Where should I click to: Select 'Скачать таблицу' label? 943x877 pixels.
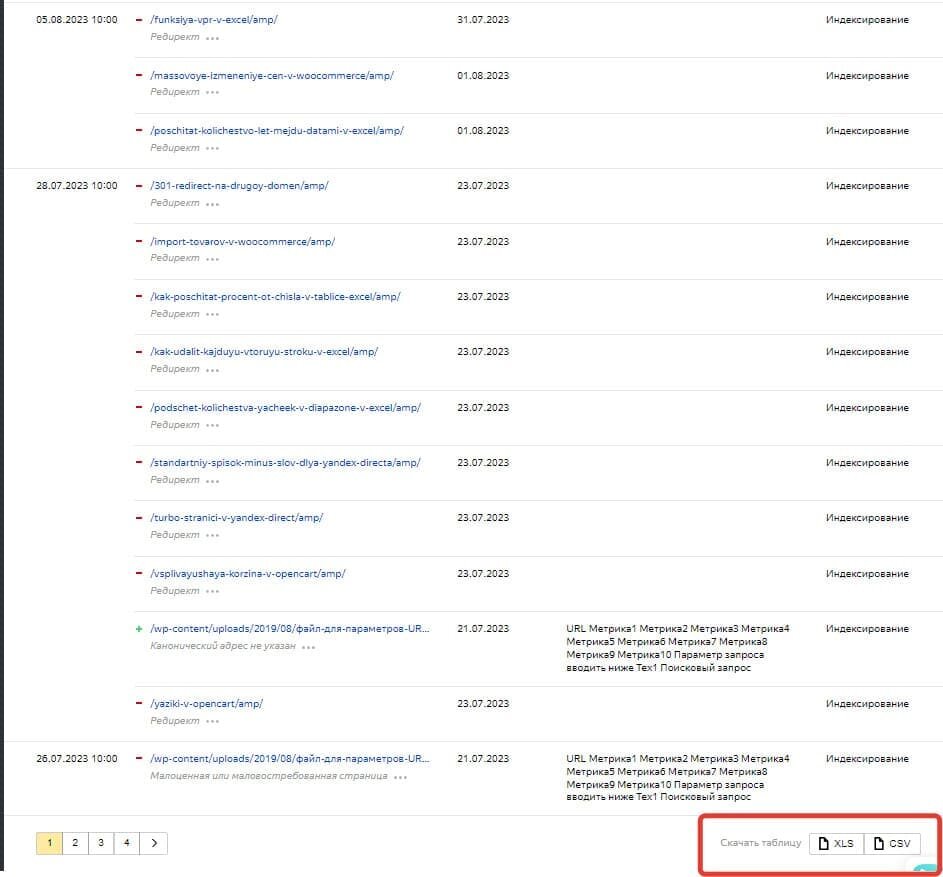[x=761, y=843]
